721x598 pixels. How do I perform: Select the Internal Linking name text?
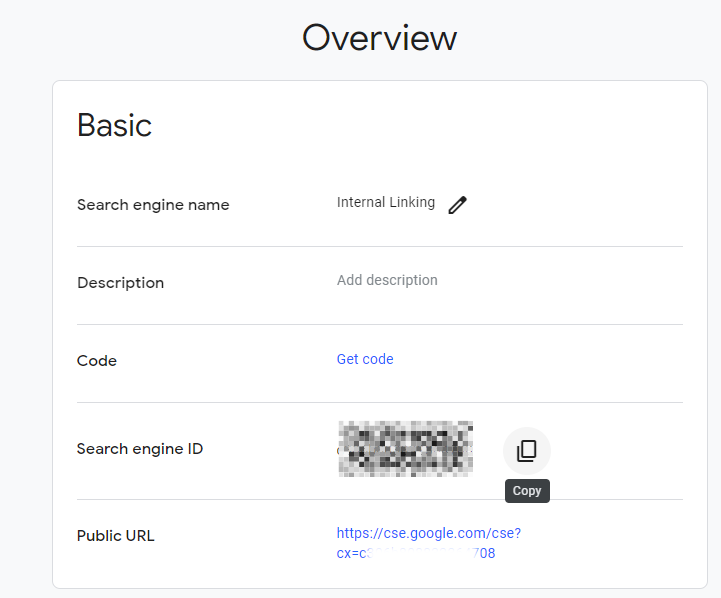coord(385,202)
